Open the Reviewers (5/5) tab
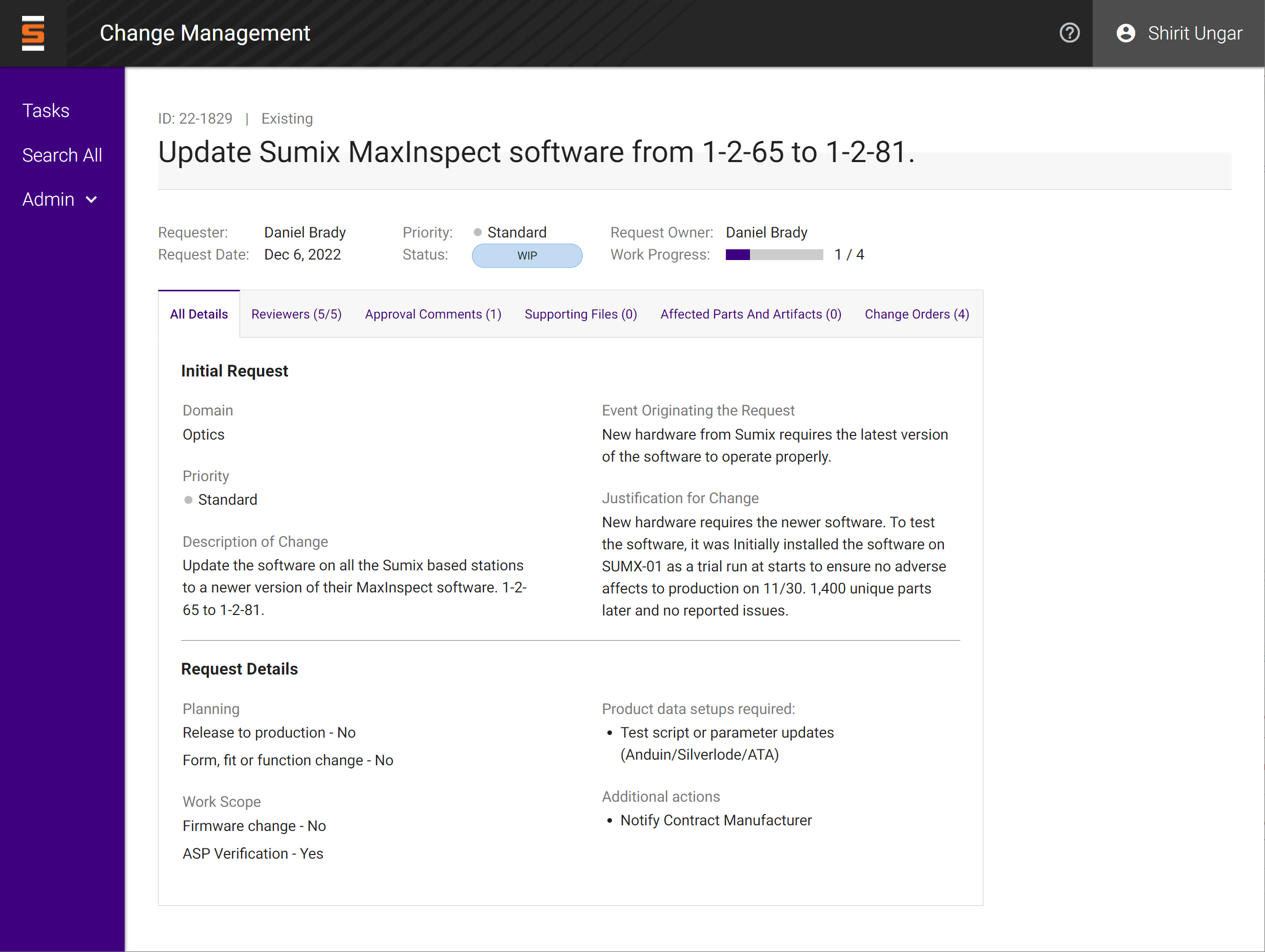 296,314
